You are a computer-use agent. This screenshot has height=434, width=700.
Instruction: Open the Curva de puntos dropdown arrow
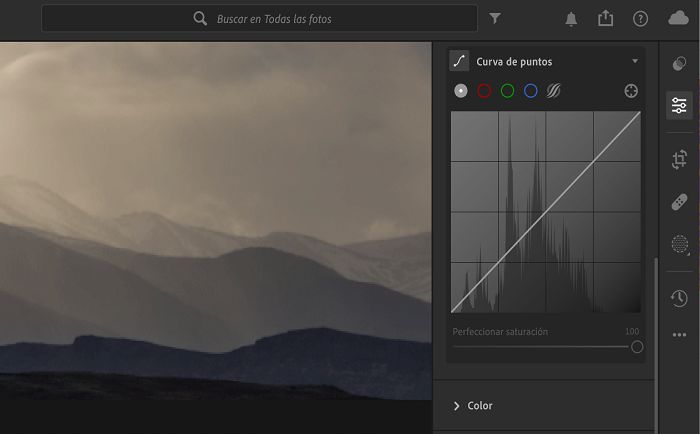pyautogui.click(x=635, y=61)
